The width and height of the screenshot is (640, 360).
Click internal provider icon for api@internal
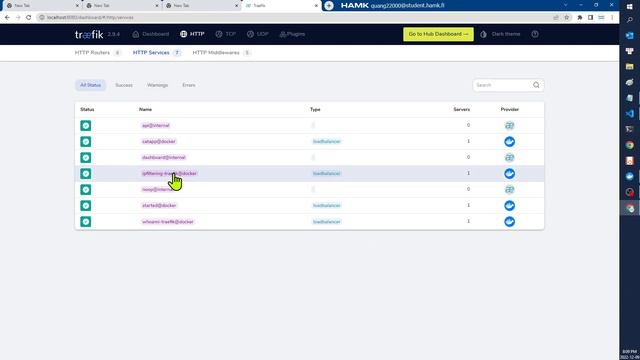(x=509, y=125)
